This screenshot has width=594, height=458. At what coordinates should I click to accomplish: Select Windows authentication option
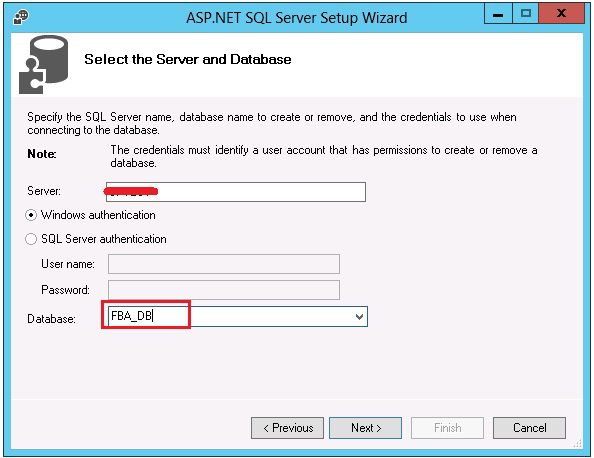click(31, 216)
